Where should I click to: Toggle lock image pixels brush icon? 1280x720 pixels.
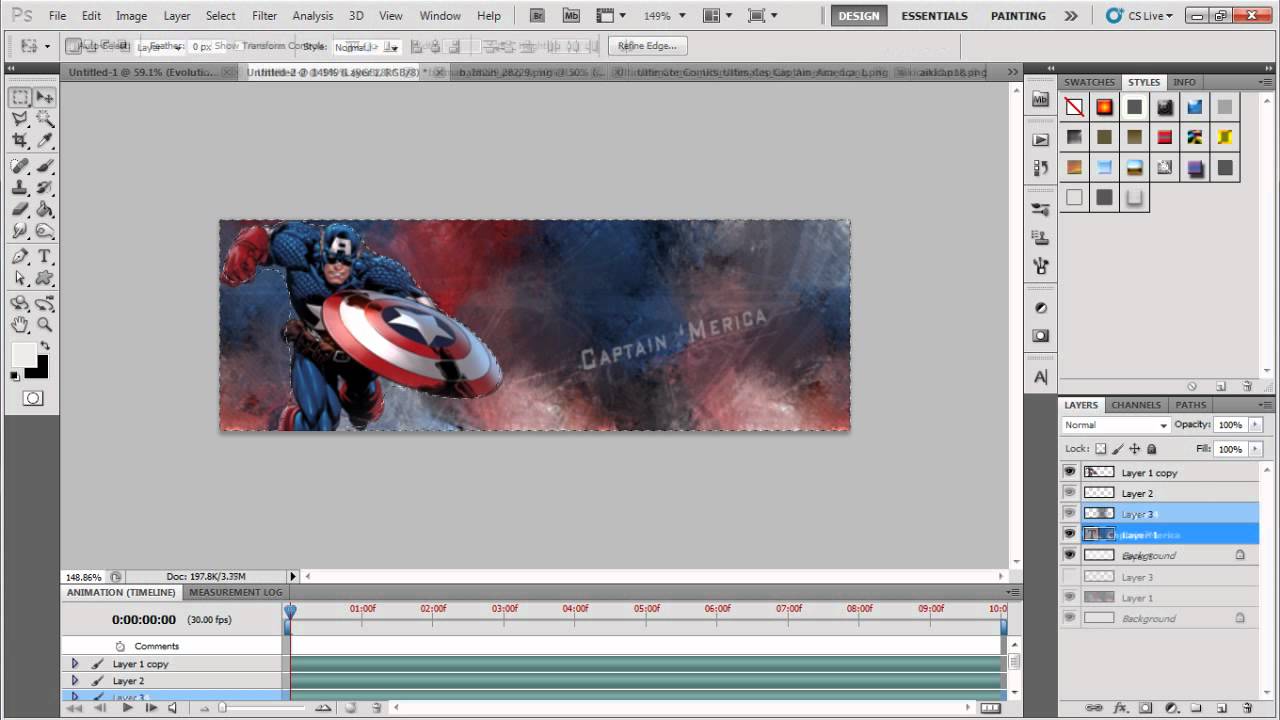point(1118,449)
